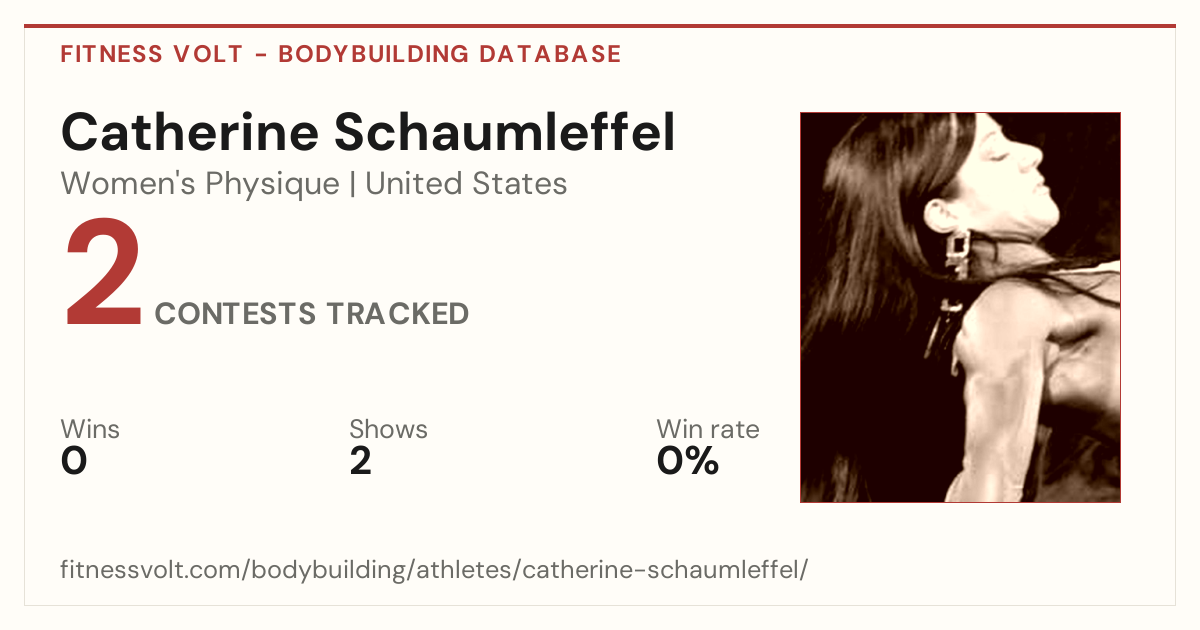Click the red line above the header

pyautogui.click(x=600, y=26)
